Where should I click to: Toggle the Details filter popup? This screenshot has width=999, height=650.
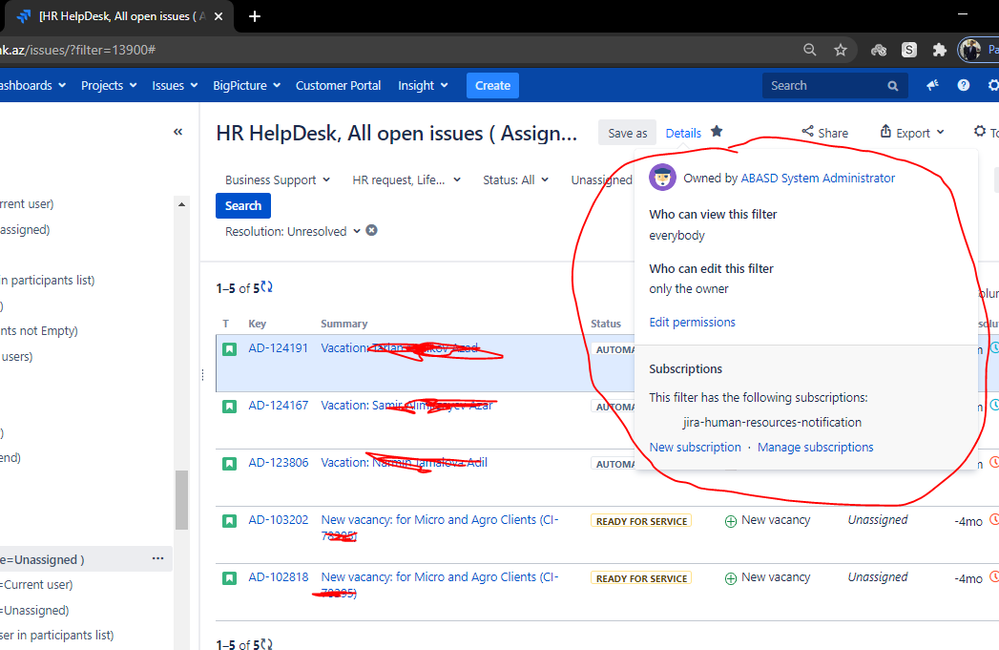pos(683,133)
